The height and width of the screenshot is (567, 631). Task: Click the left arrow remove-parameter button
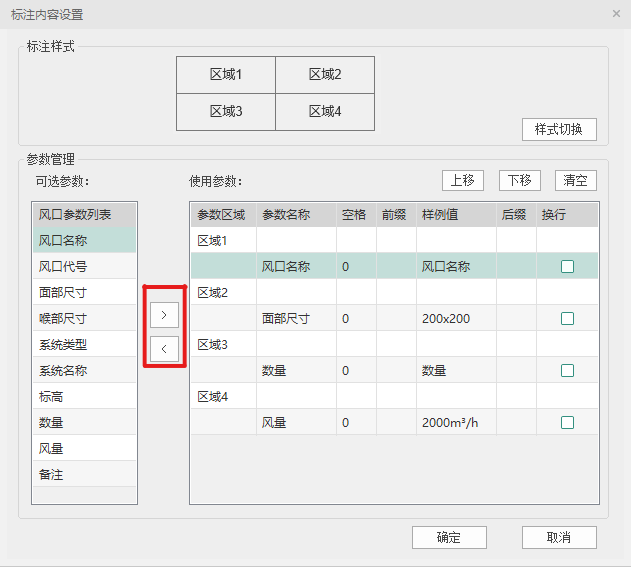point(164,349)
